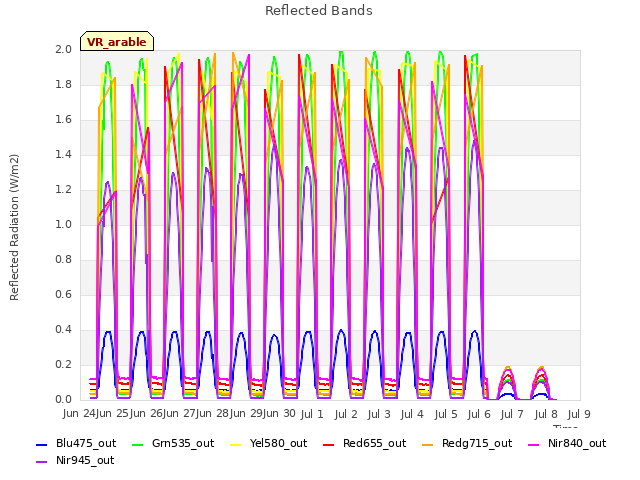Click the 0.4 y-axis tick label
This screenshot has height=480, width=640.
click(63, 330)
